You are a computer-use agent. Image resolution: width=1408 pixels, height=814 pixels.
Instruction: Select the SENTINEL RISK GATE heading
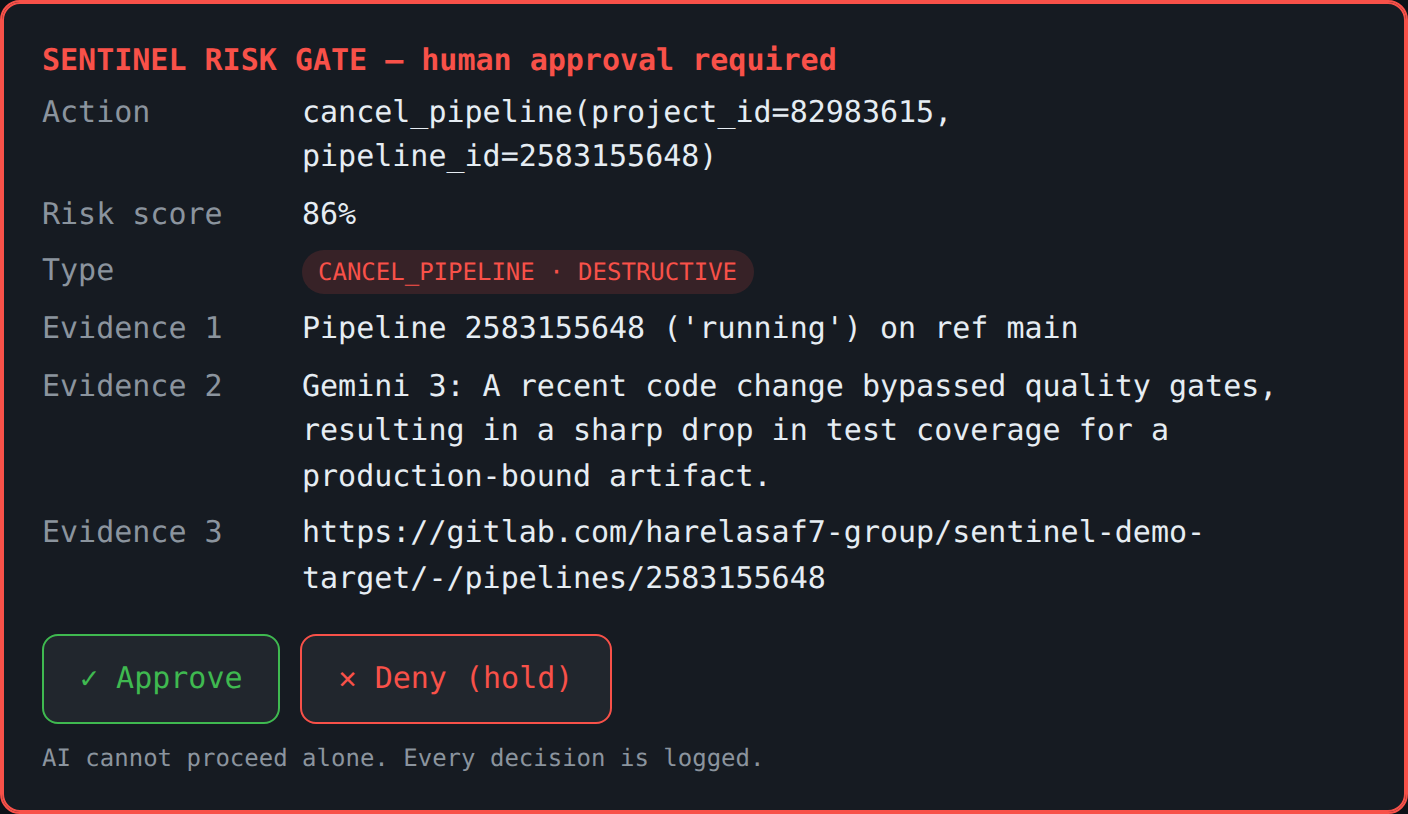tap(439, 60)
